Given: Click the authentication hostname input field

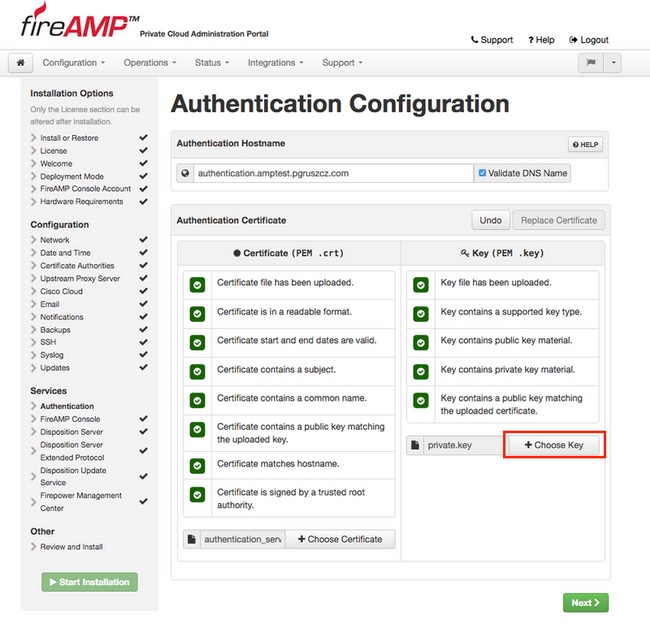Looking at the screenshot, I should coord(333,173).
